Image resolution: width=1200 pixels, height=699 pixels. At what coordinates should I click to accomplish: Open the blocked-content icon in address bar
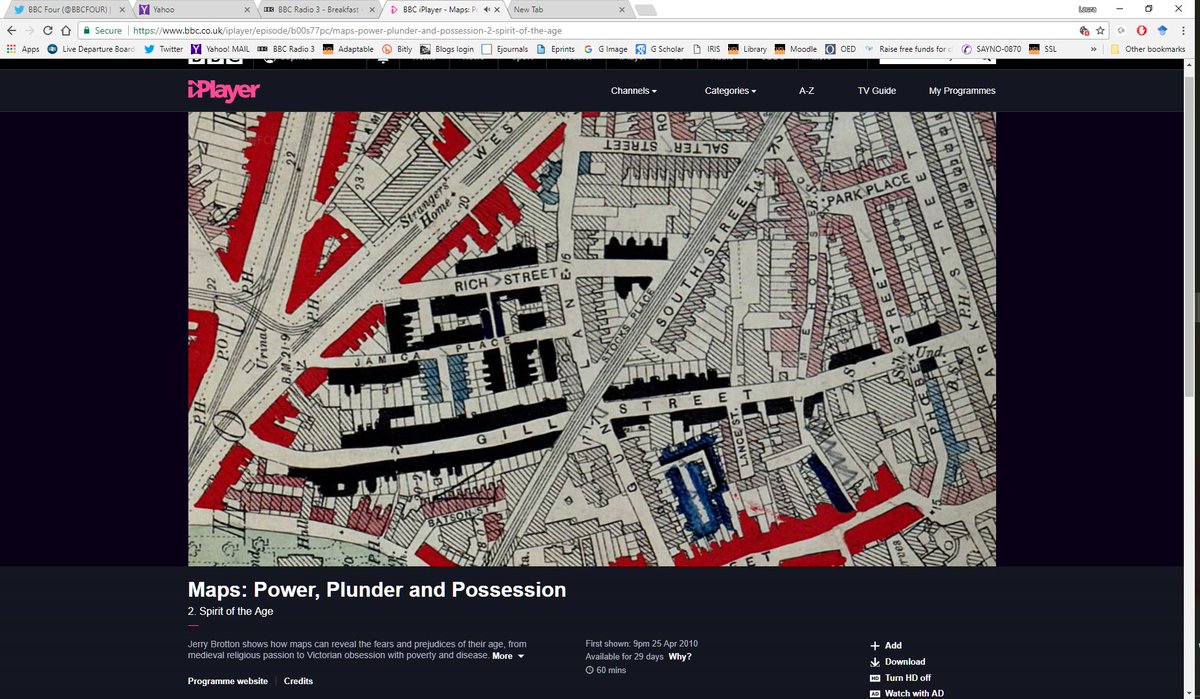click(1083, 31)
